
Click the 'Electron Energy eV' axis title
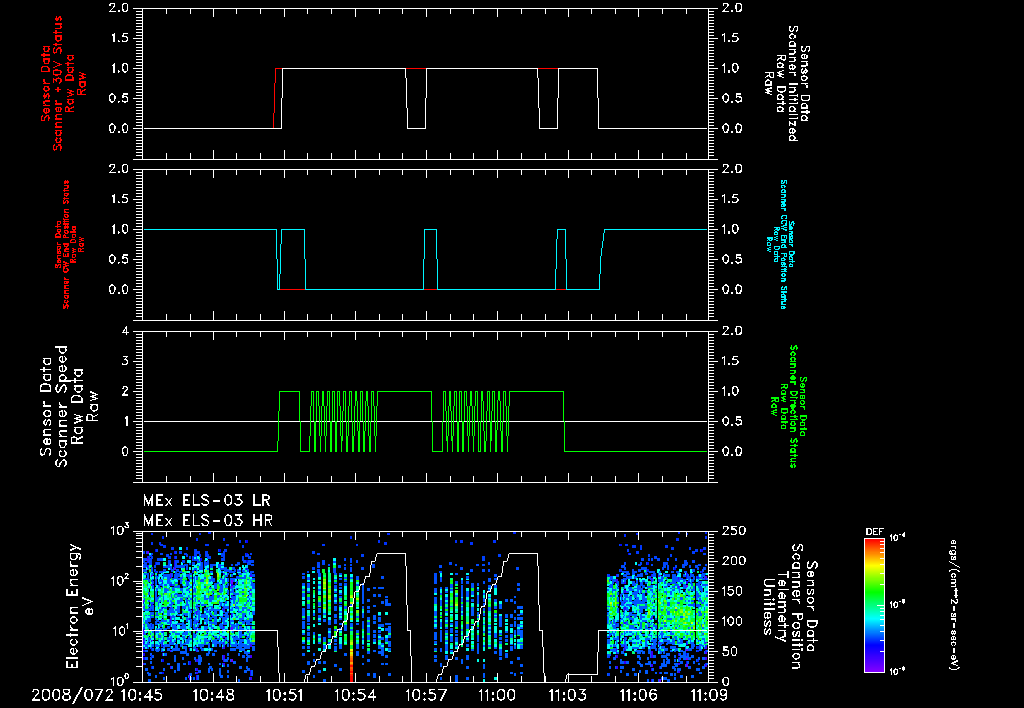click(80, 605)
